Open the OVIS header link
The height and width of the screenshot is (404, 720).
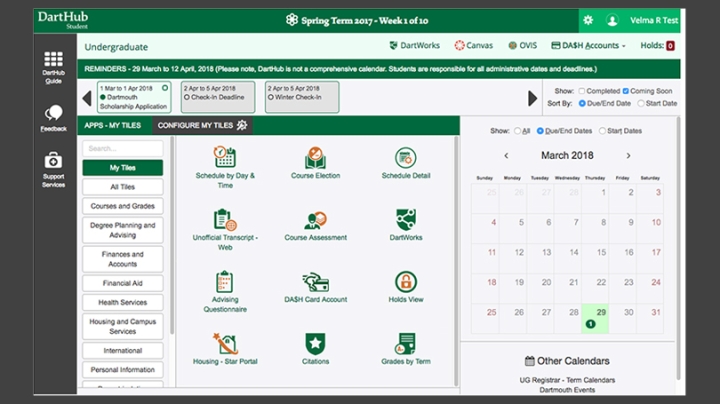[x=523, y=45]
